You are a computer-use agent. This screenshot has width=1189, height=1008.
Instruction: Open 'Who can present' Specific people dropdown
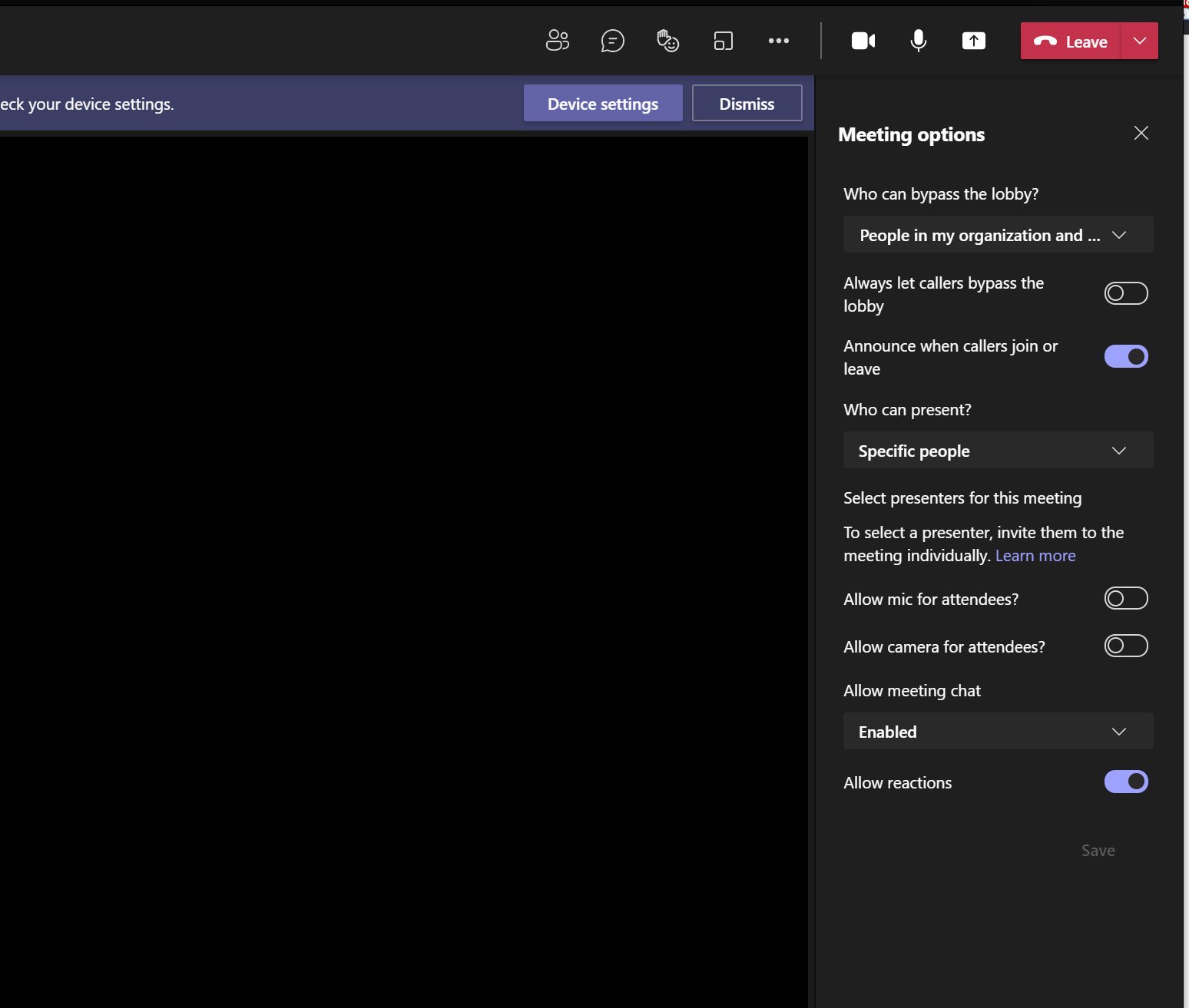coord(999,450)
